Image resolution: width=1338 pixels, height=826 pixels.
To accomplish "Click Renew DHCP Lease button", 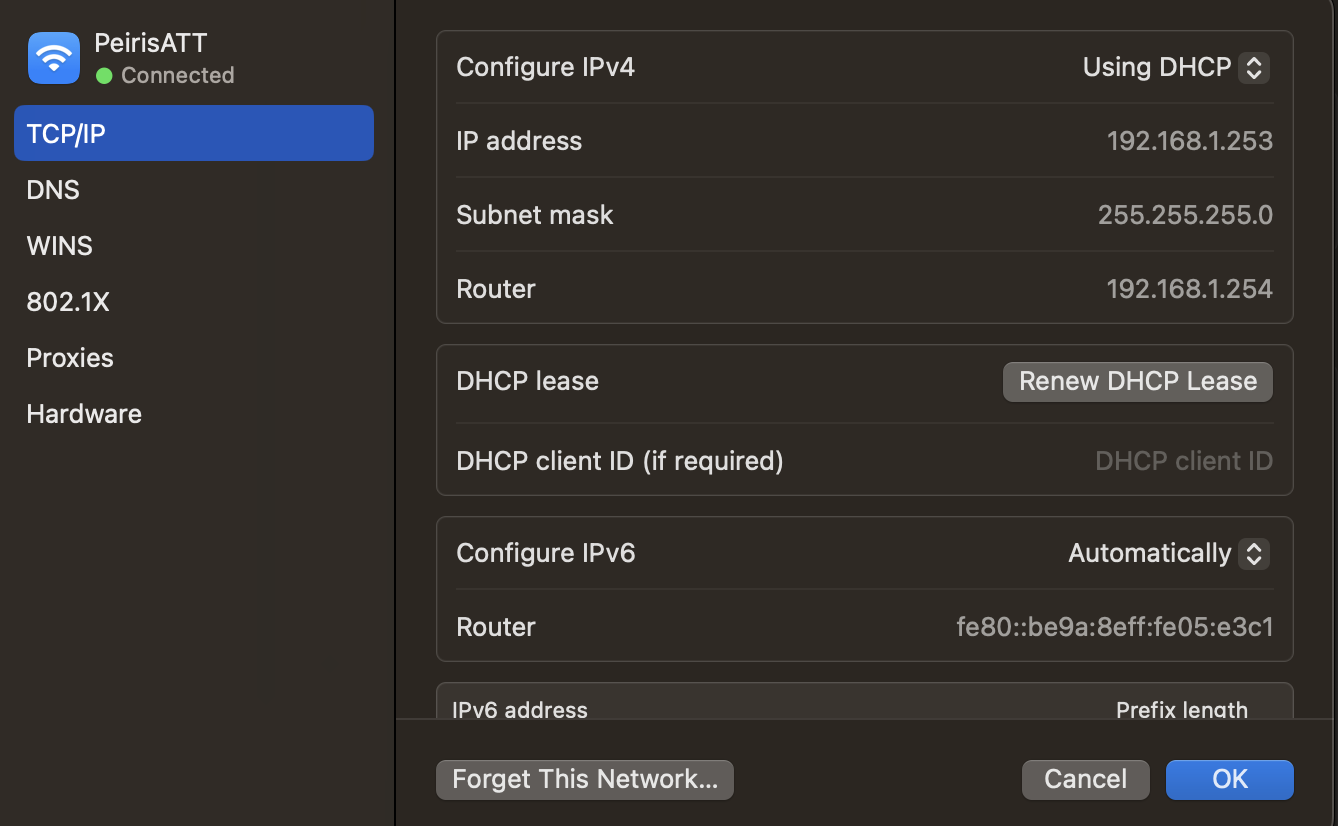I will [x=1137, y=381].
